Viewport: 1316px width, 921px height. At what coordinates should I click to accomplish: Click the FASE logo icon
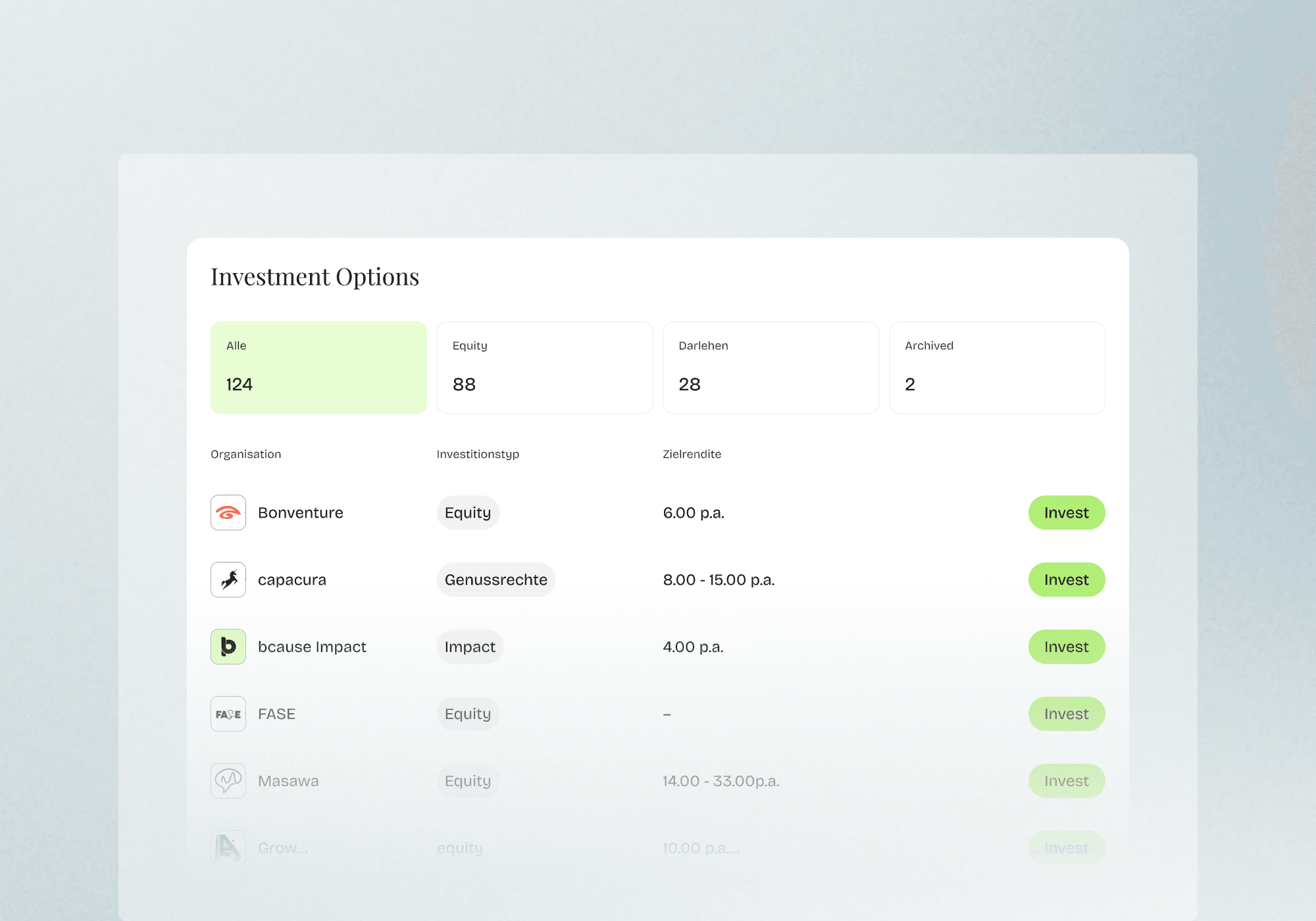point(228,714)
